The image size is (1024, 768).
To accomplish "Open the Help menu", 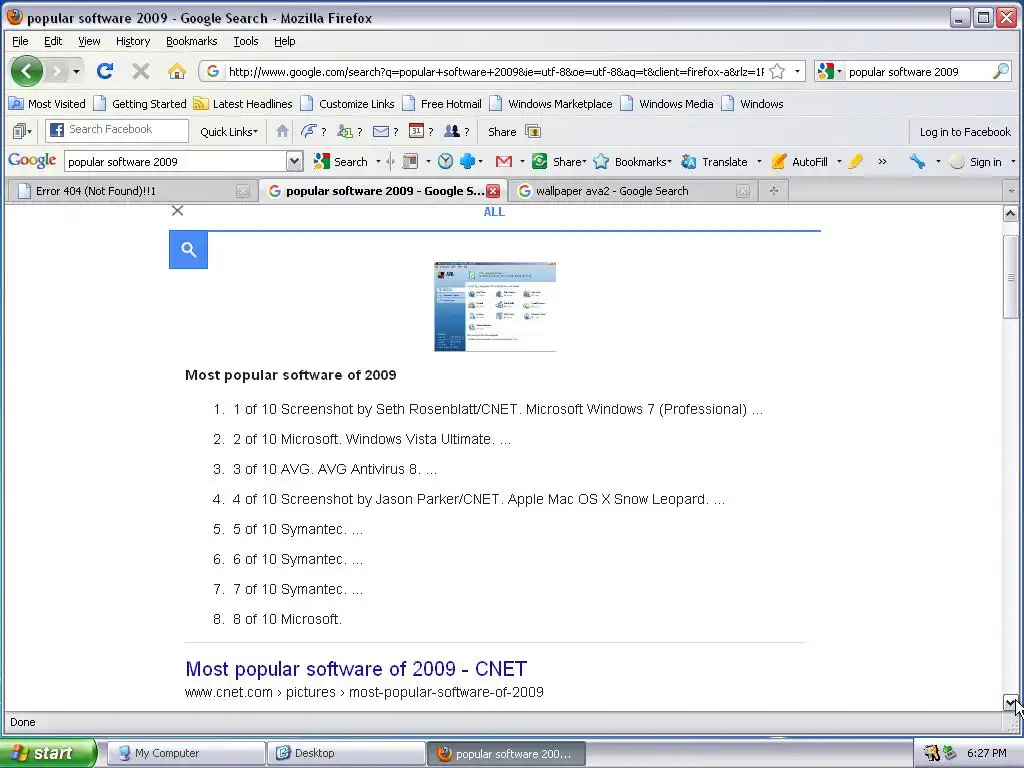I will click(x=284, y=41).
